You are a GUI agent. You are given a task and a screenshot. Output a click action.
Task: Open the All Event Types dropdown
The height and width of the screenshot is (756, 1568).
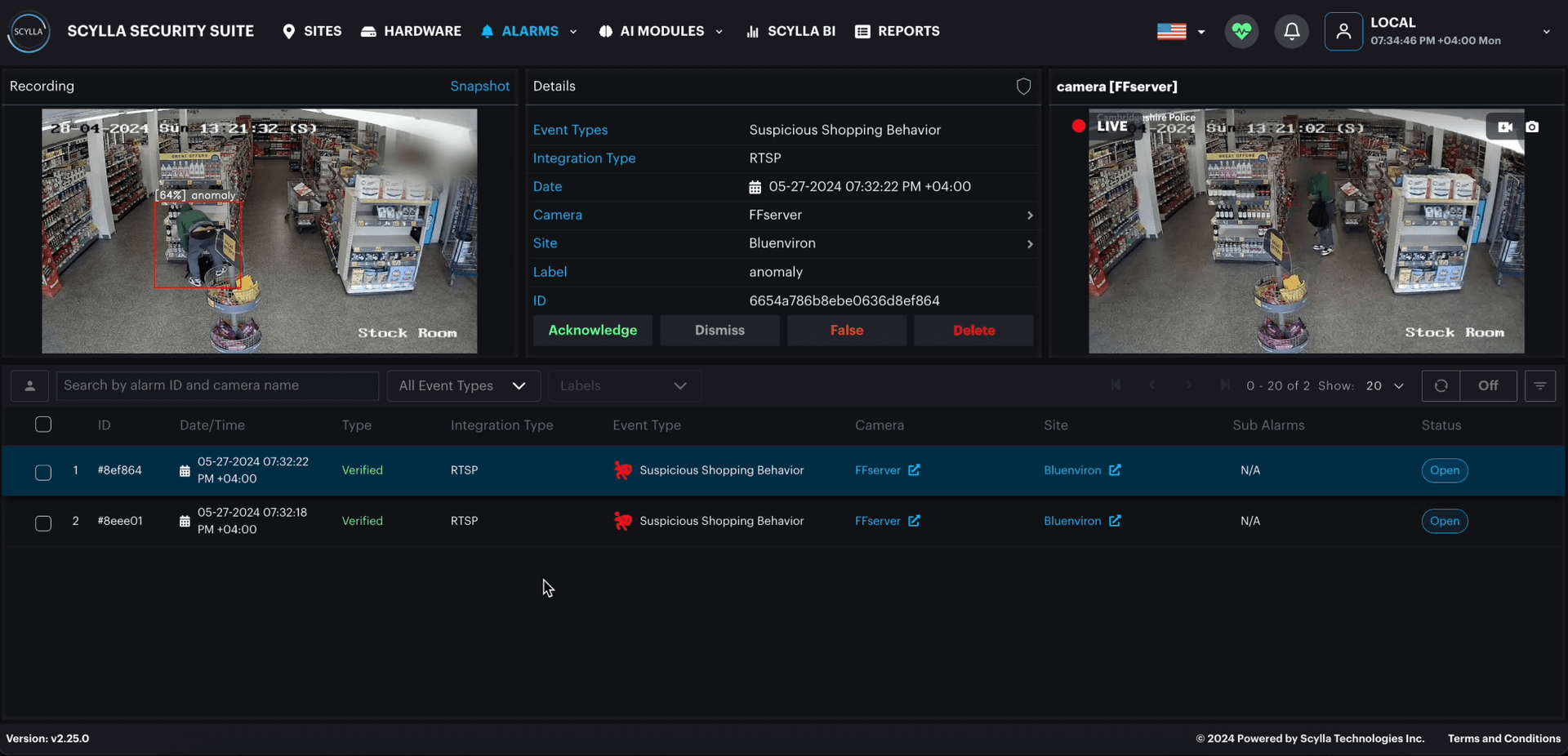point(464,386)
